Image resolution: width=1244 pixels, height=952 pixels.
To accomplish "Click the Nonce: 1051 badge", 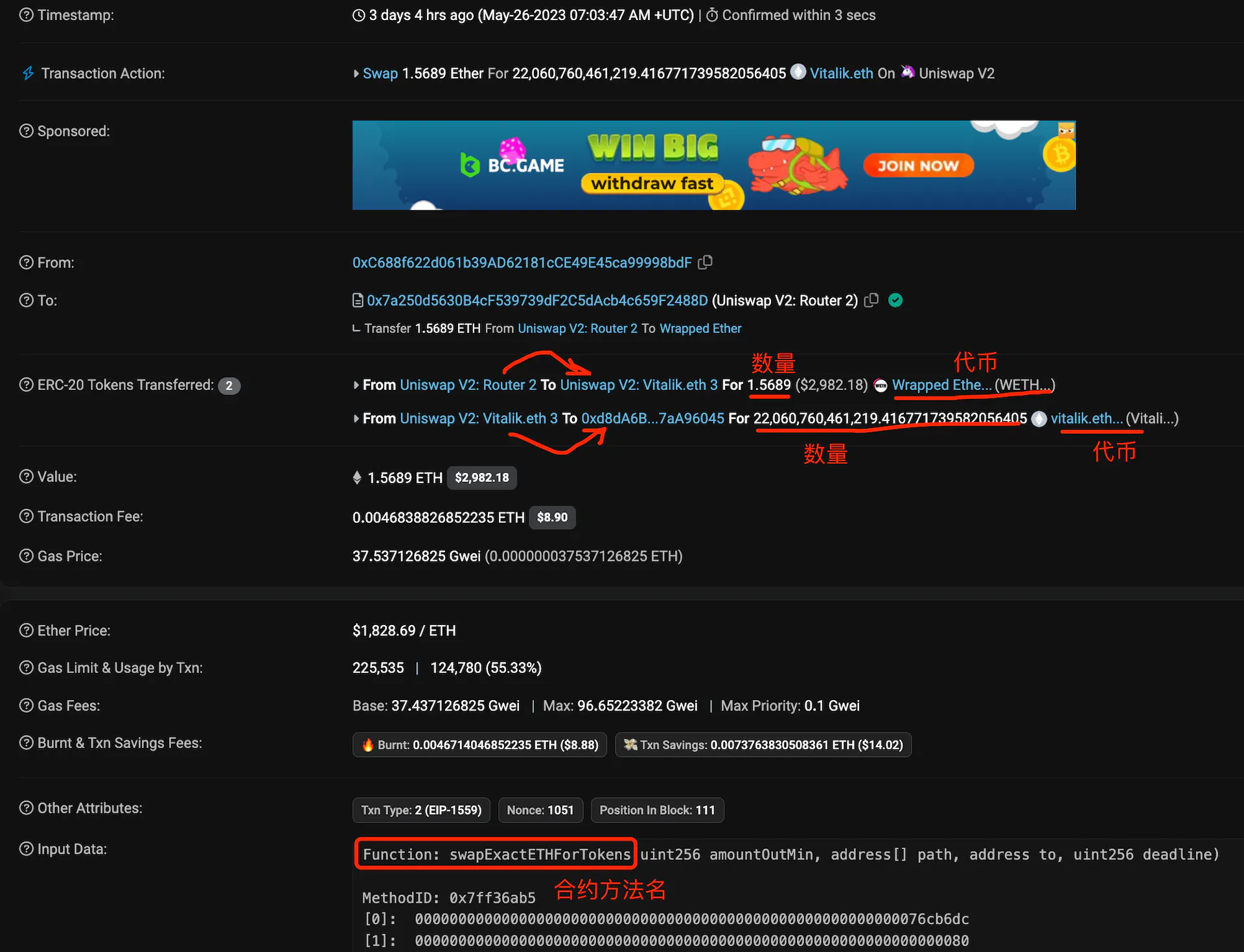I will [x=540, y=810].
